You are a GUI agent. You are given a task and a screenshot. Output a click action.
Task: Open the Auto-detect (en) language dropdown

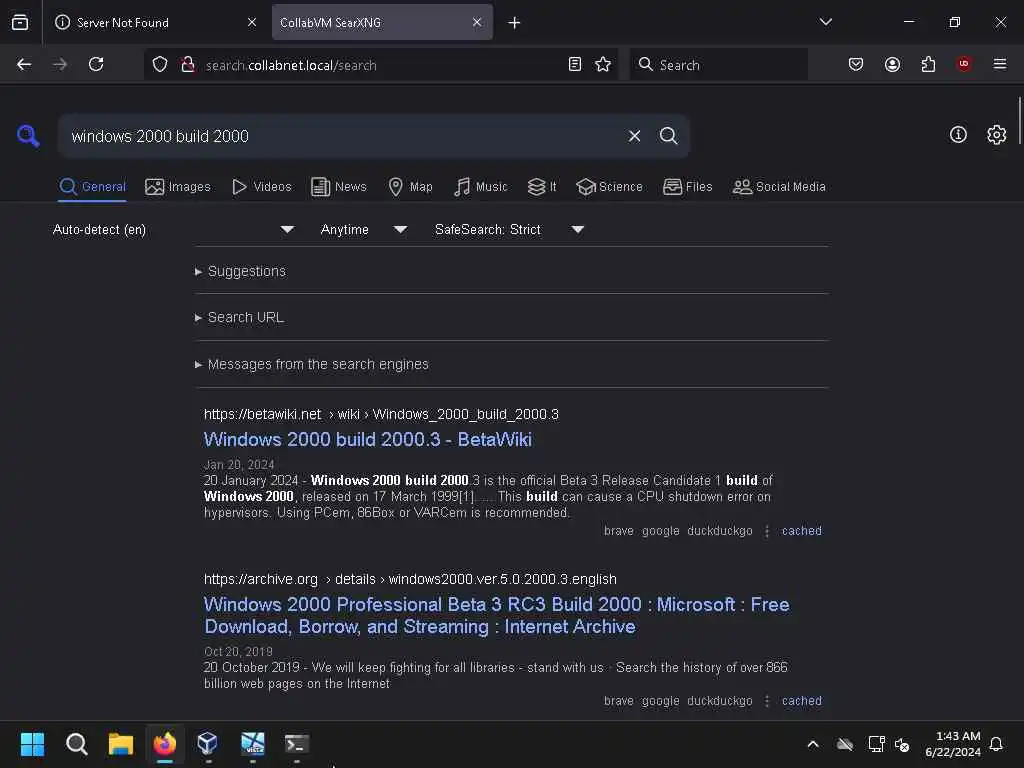(x=173, y=229)
